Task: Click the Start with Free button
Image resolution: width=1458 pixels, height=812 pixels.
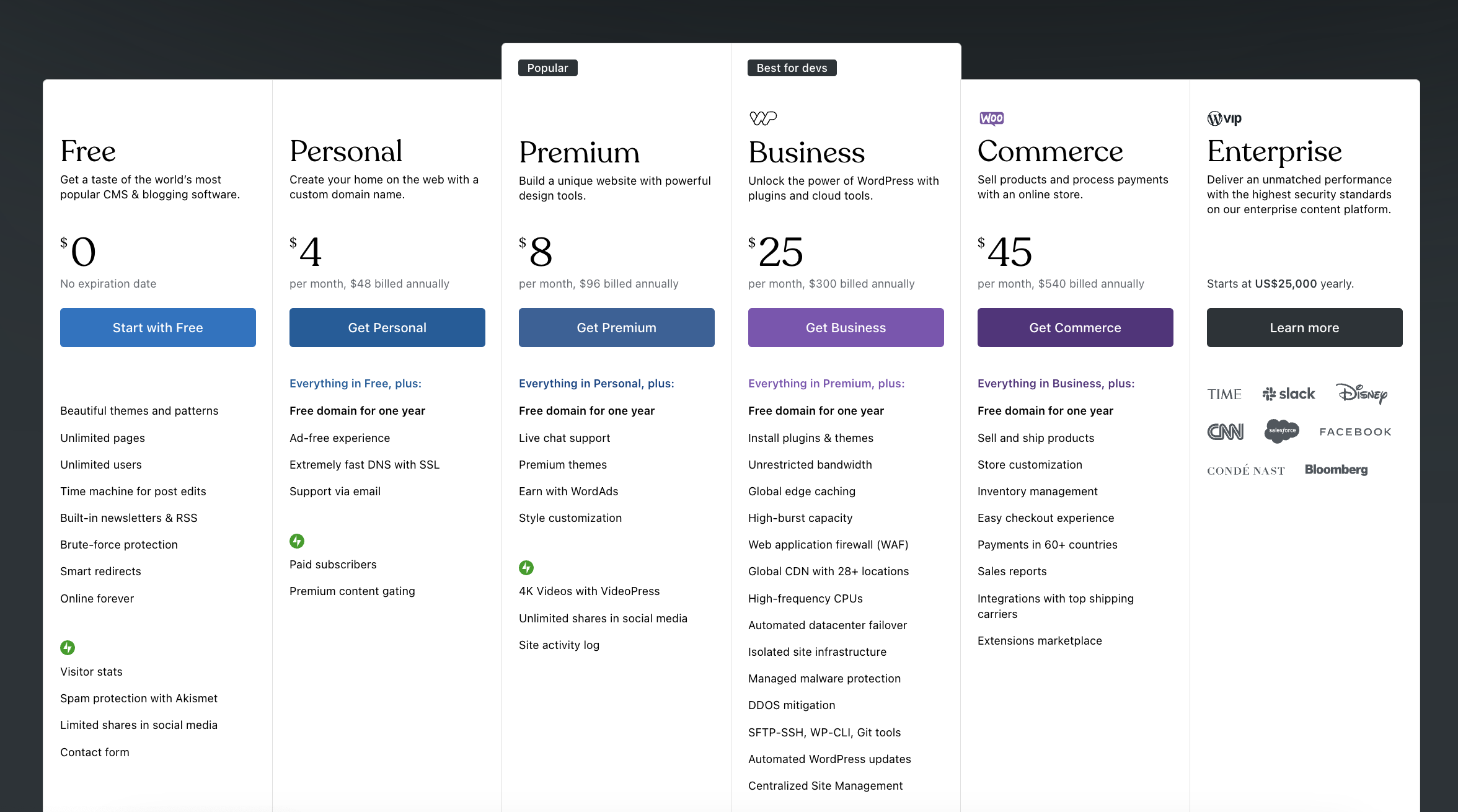Action: tap(158, 328)
